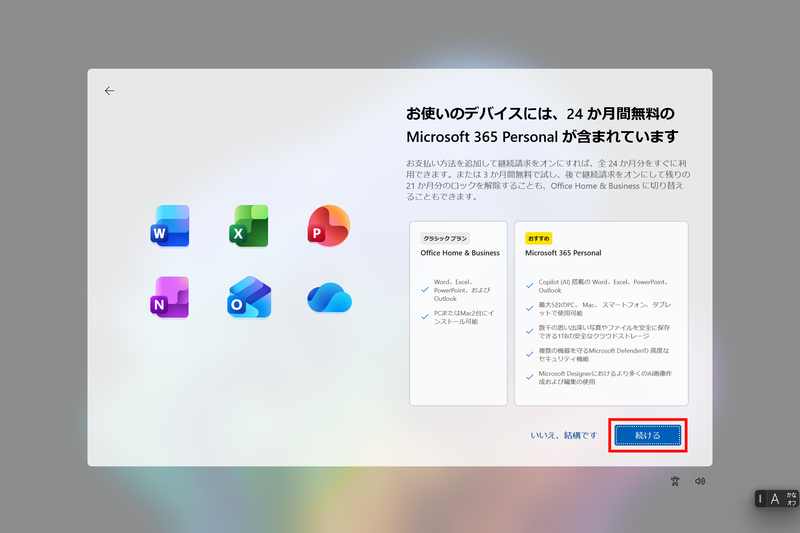Click the 最大5台のPC、Mac feature line
The image size is (800, 533).
[605, 309]
